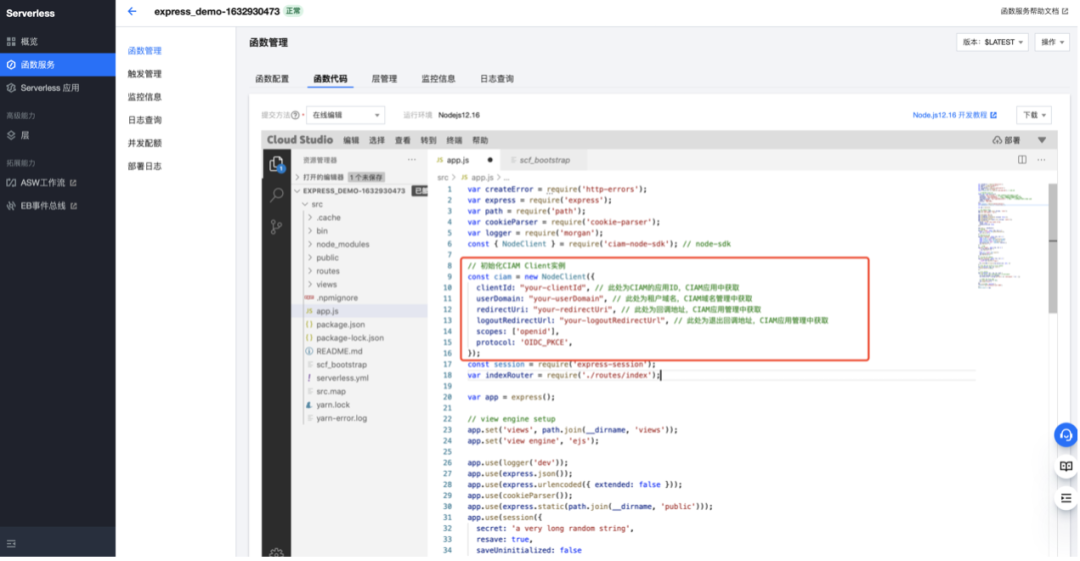Click the customer support headset floating icon
The image size is (1080, 561).
pos(1066,435)
